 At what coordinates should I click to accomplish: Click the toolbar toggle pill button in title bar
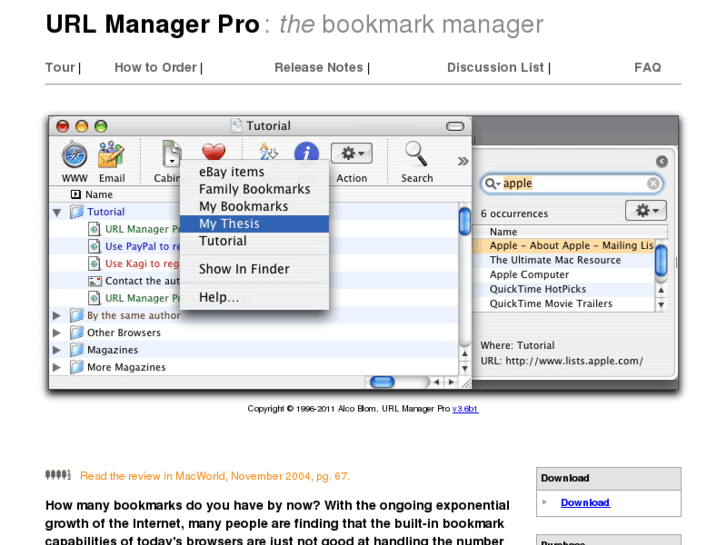pos(455,126)
